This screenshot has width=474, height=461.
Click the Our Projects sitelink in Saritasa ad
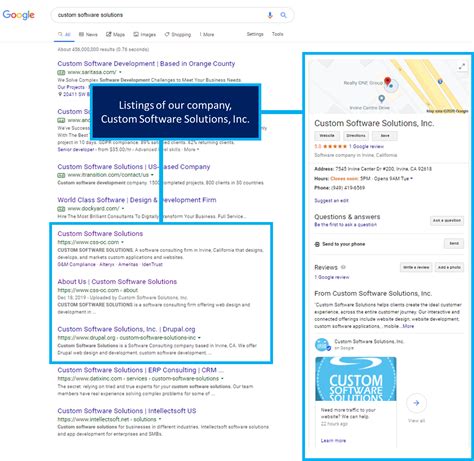(71, 87)
